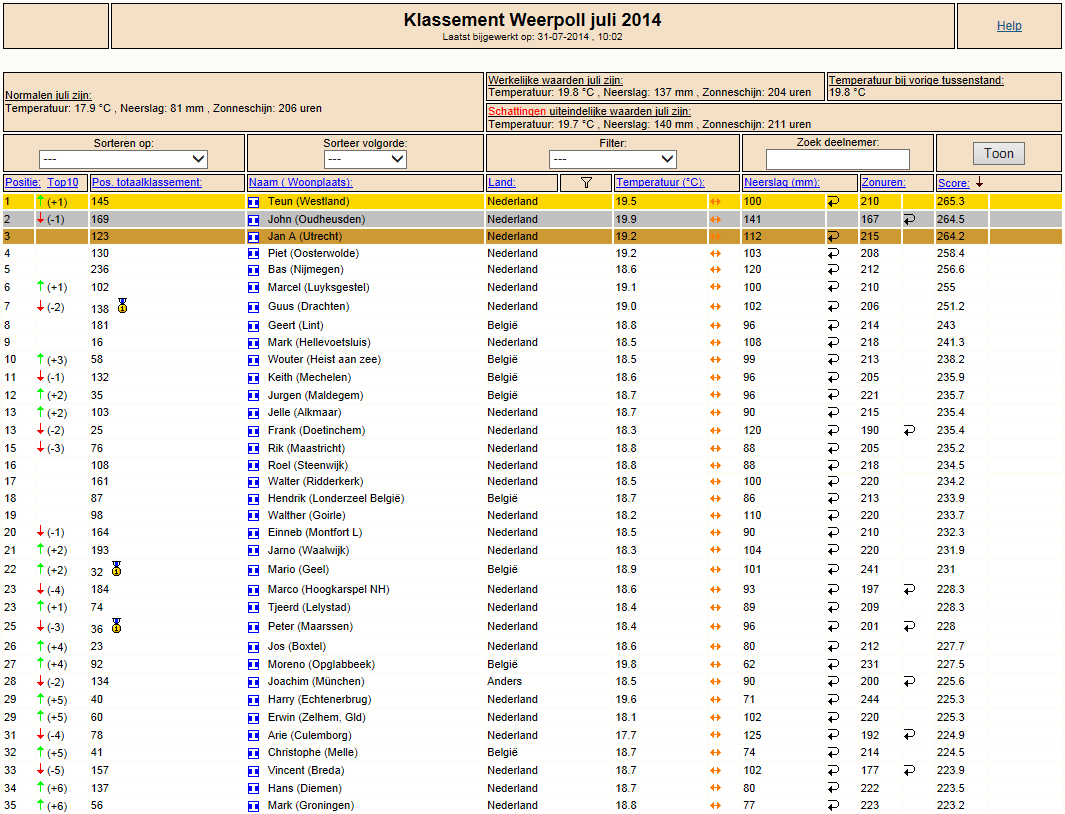Viewport: 1065px width, 814px height.
Task: Click the orange arrows icon in John's temperature column
Action: pyautogui.click(x=715, y=219)
